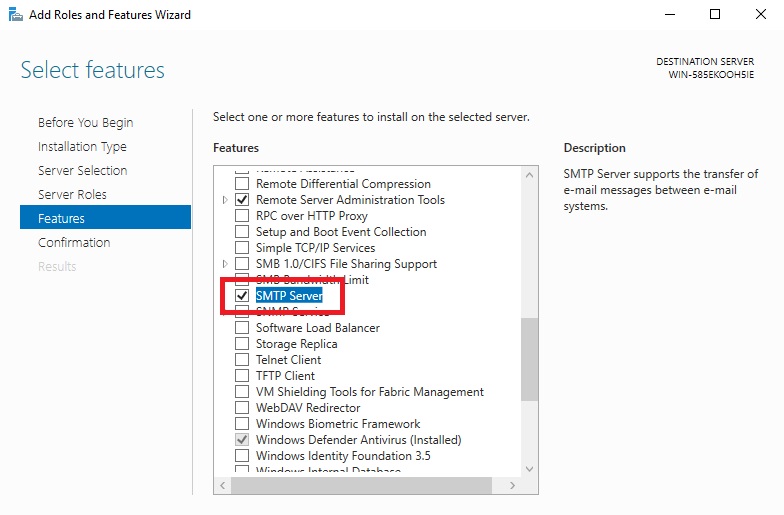
Task: Check the Remote Differential Compression checkbox
Action: (241, 184)
